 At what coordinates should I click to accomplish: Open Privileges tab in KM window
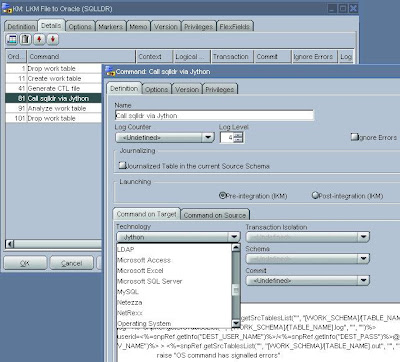[x=198, y=26]
